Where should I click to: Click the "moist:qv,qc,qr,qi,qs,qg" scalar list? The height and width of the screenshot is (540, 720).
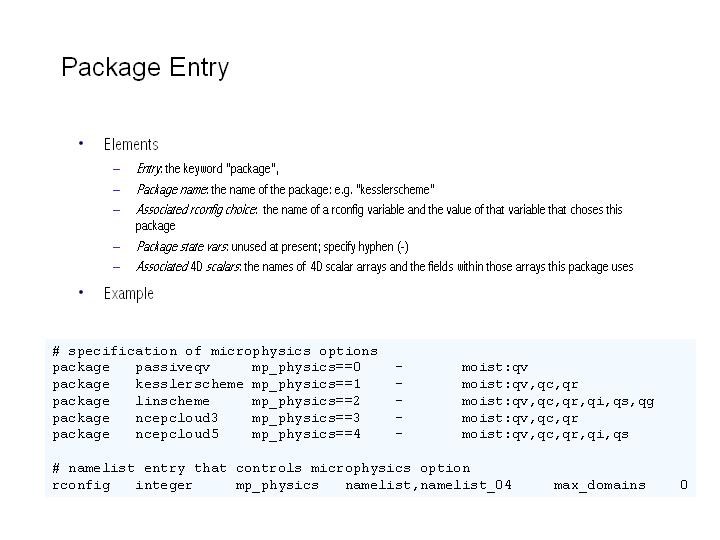(x=557, y=401)
